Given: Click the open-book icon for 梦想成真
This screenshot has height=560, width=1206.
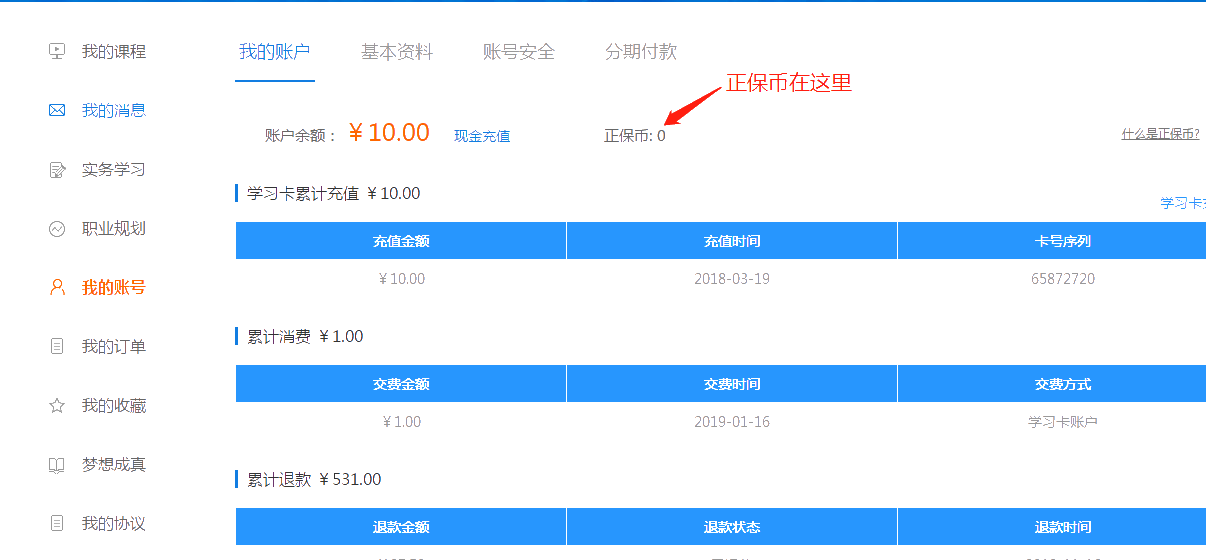Looking at the screenshot, I should pos(57,465).
